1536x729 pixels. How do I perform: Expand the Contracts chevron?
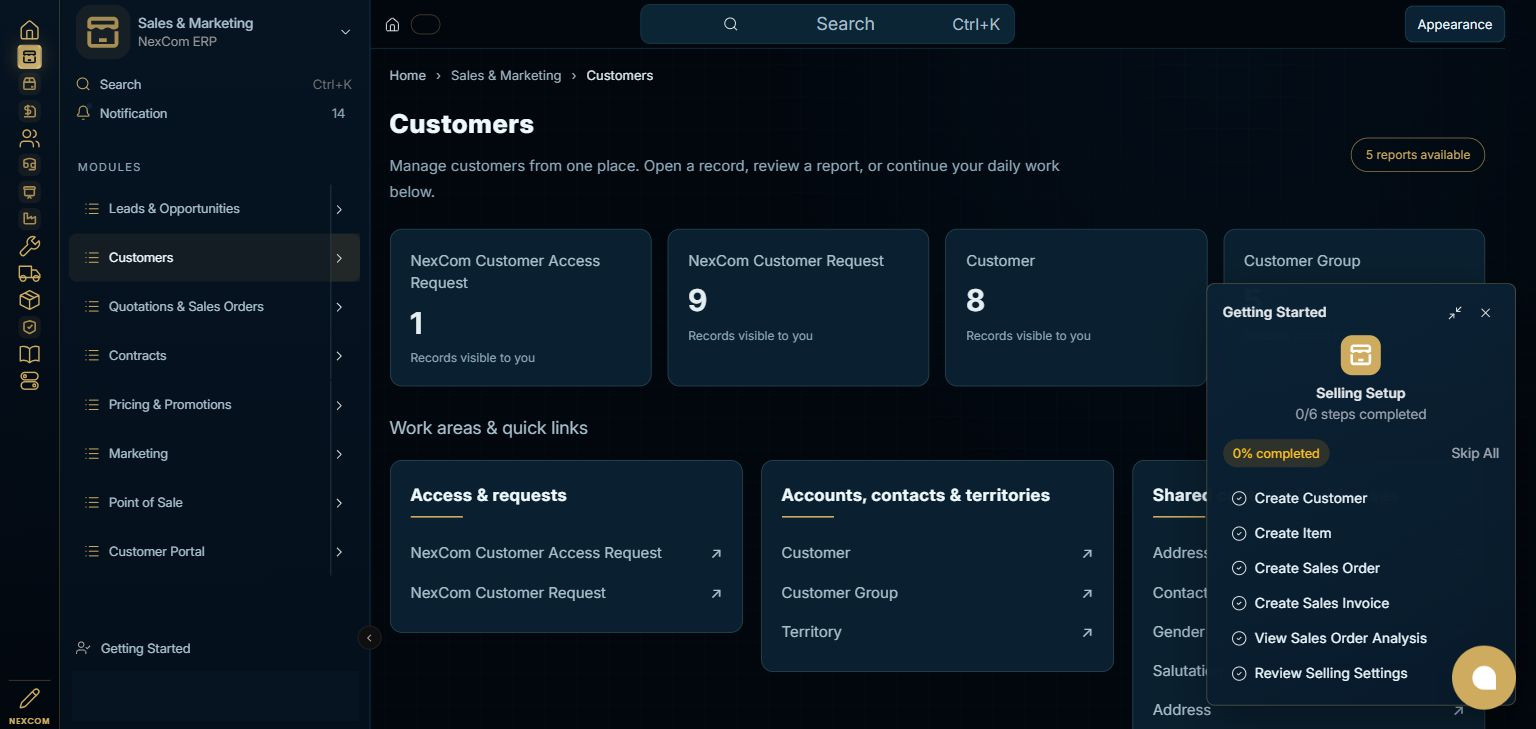coord(339,356)
